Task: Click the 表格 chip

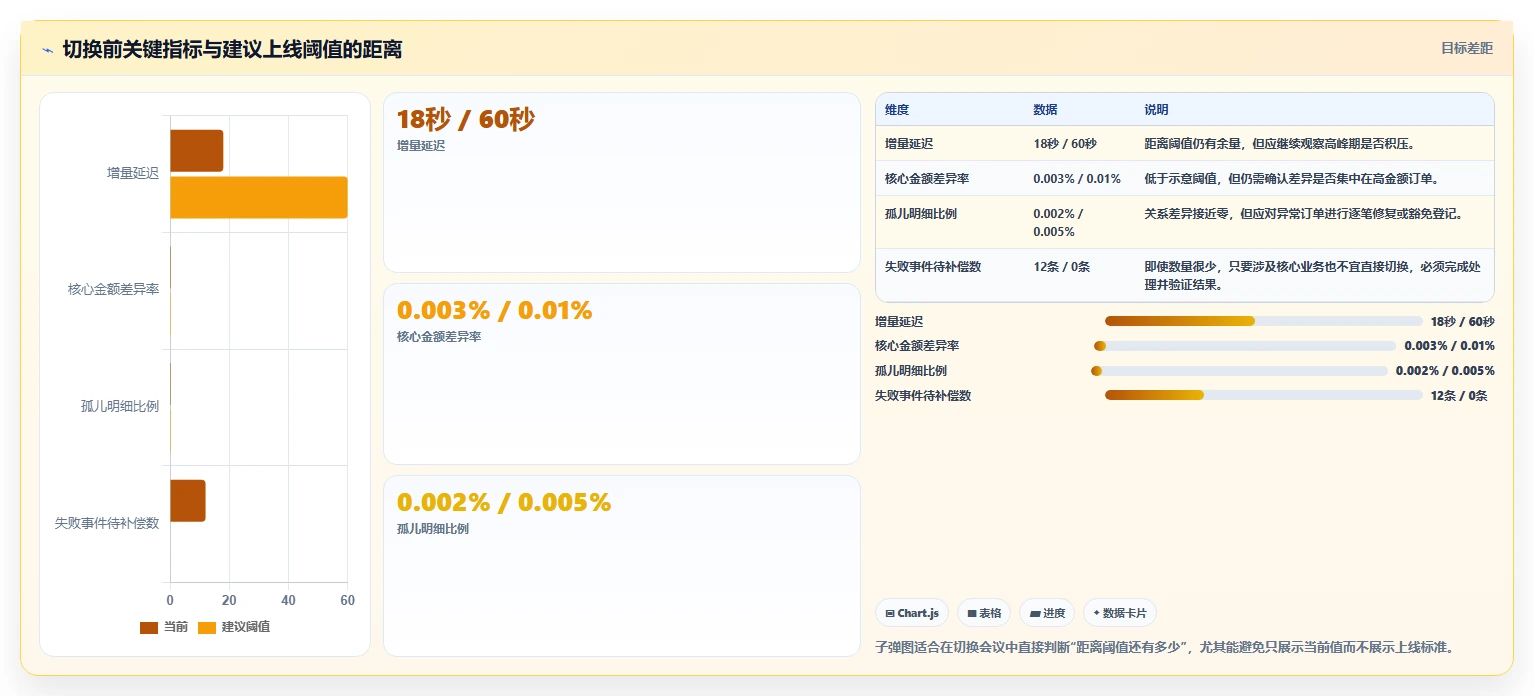Action: click(x=984, y=613)
